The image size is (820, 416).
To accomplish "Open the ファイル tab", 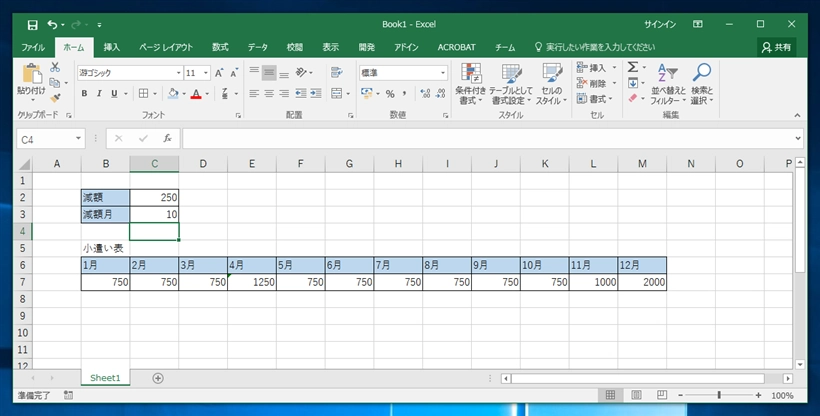I will (x=33, y=47).
